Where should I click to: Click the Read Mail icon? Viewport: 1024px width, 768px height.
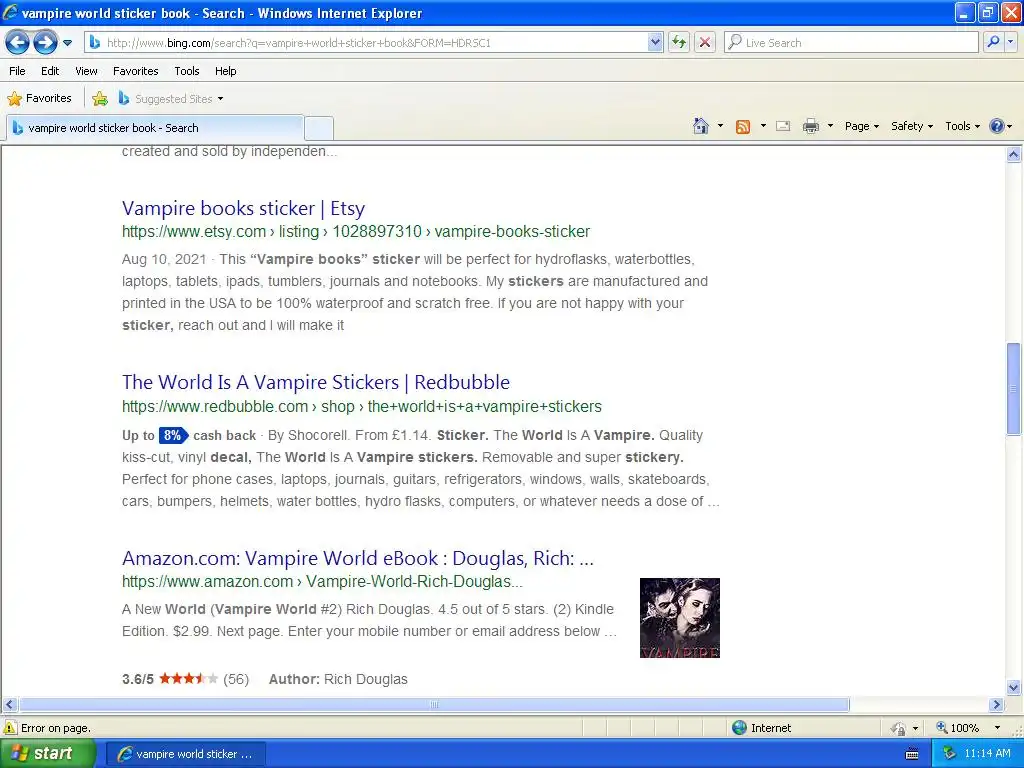point(783,126)
